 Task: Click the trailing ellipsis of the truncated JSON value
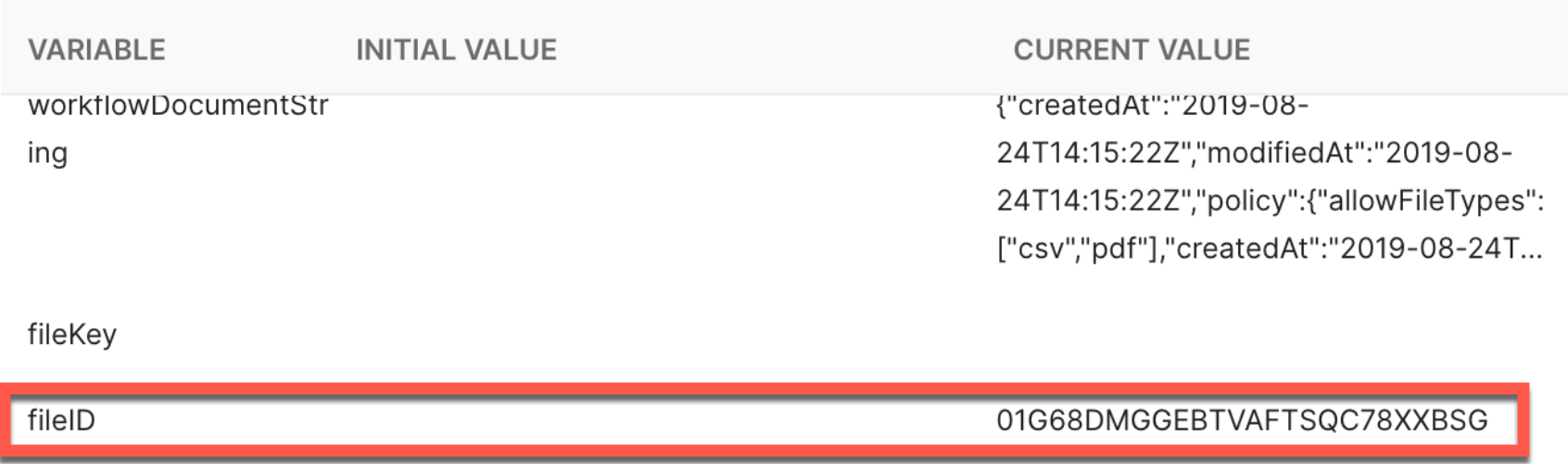[1531, 250]
